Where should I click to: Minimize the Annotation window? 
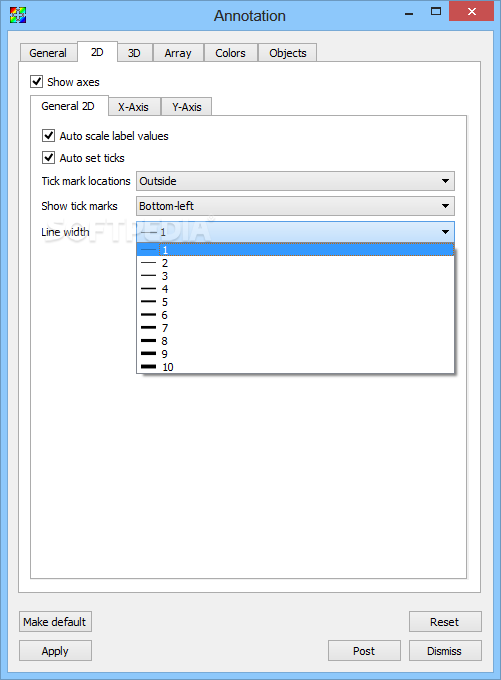(409, 13)
